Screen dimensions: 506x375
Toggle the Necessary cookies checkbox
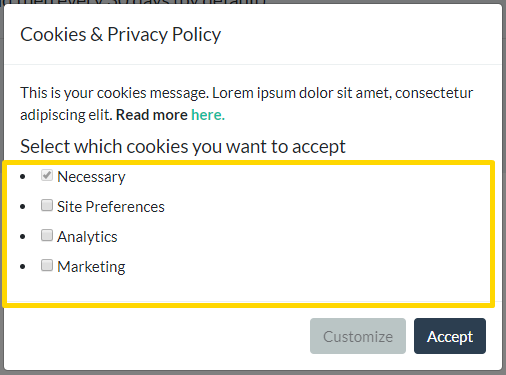(x=47, y=175)
